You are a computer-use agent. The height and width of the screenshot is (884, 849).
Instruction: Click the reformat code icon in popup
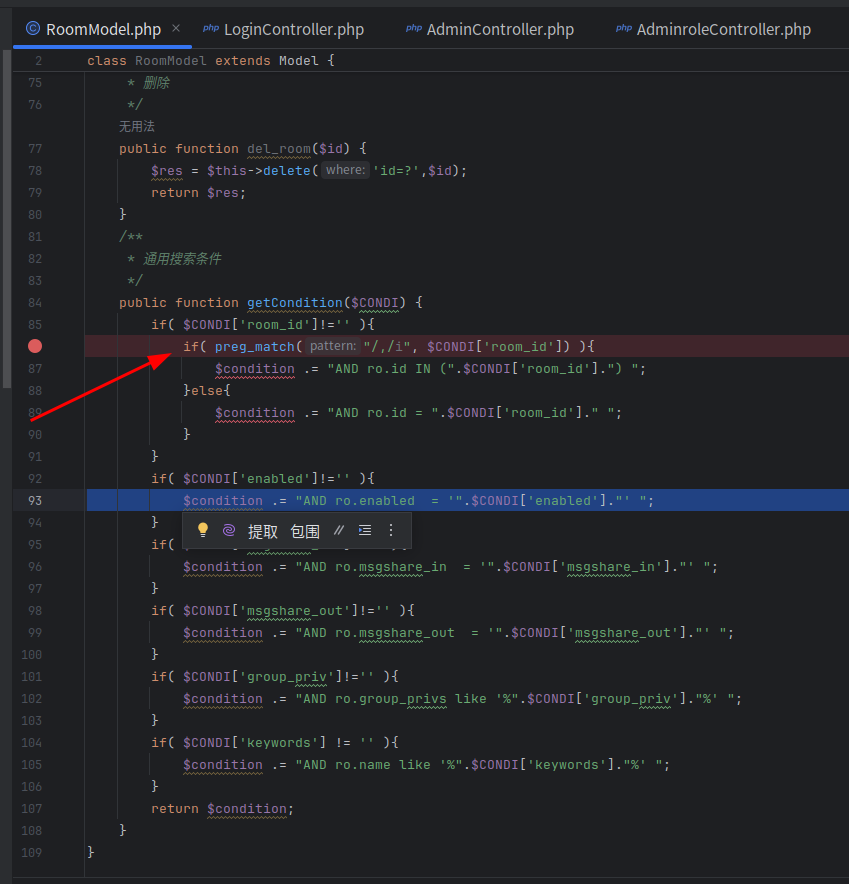(x=365, y=530)
